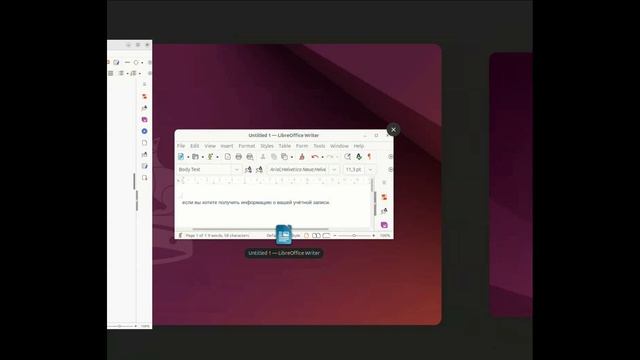Image resolution: width=640 pixels, height=360 pixels.
Task: Click Accessibility Check icon in left window sidebar
Action: click(144, 178)
